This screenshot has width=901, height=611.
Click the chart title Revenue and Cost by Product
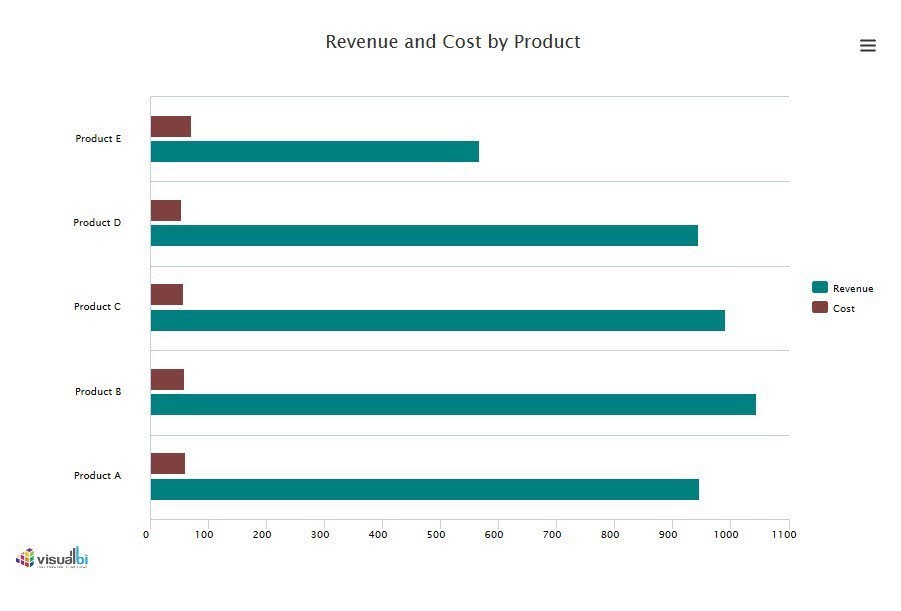452,42
